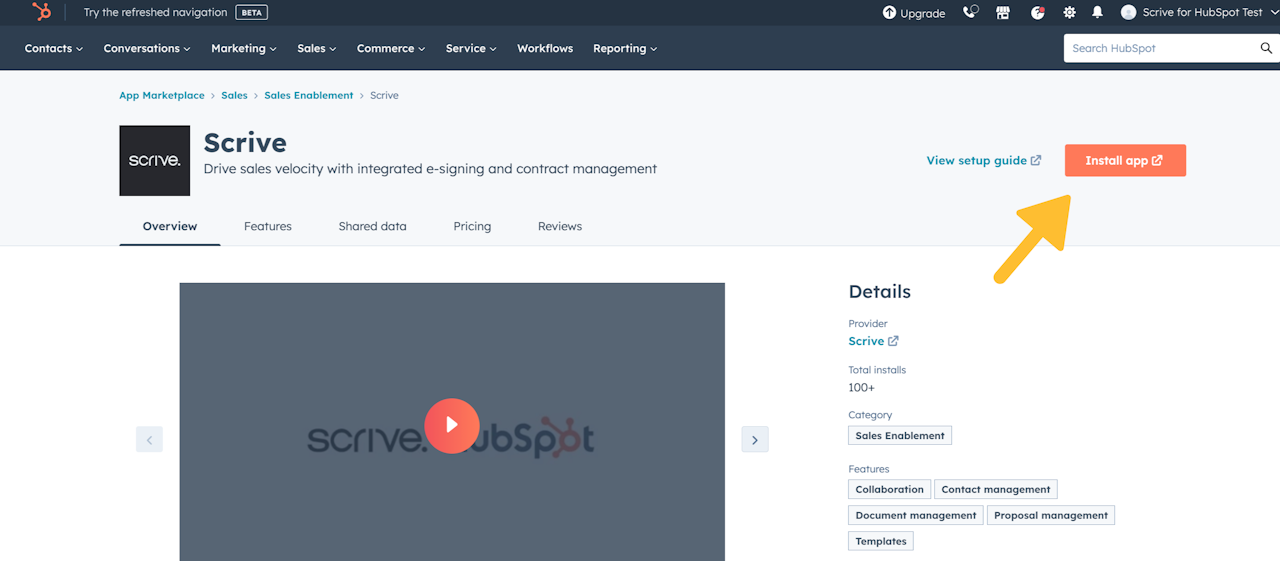The height and width of the screenshot is (561, 1280).
Task: Go to next media carousel slide
Action: tap(755, 439)
